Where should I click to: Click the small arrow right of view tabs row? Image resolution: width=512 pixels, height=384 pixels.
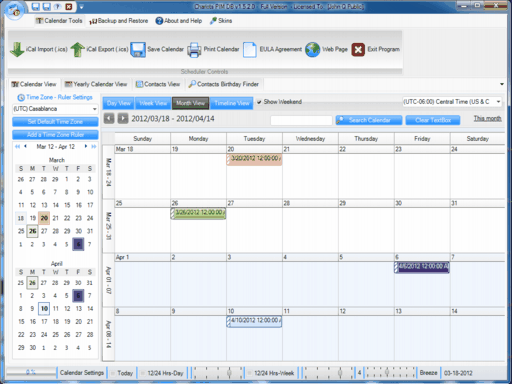click(x=502, y=84)
